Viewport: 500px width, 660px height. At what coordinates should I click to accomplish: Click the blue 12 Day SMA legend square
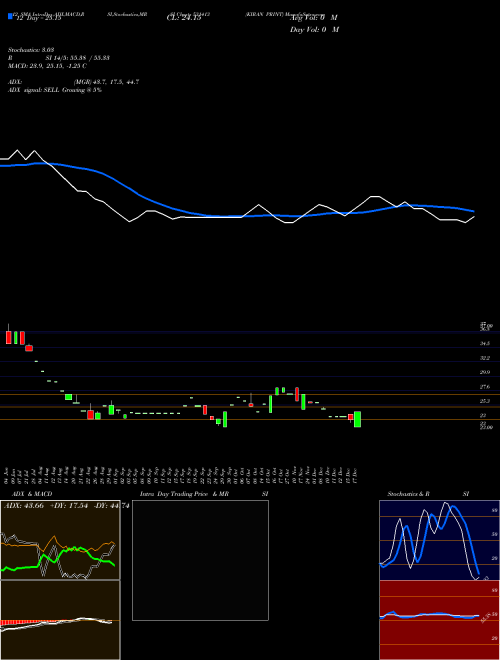(11, 16)
